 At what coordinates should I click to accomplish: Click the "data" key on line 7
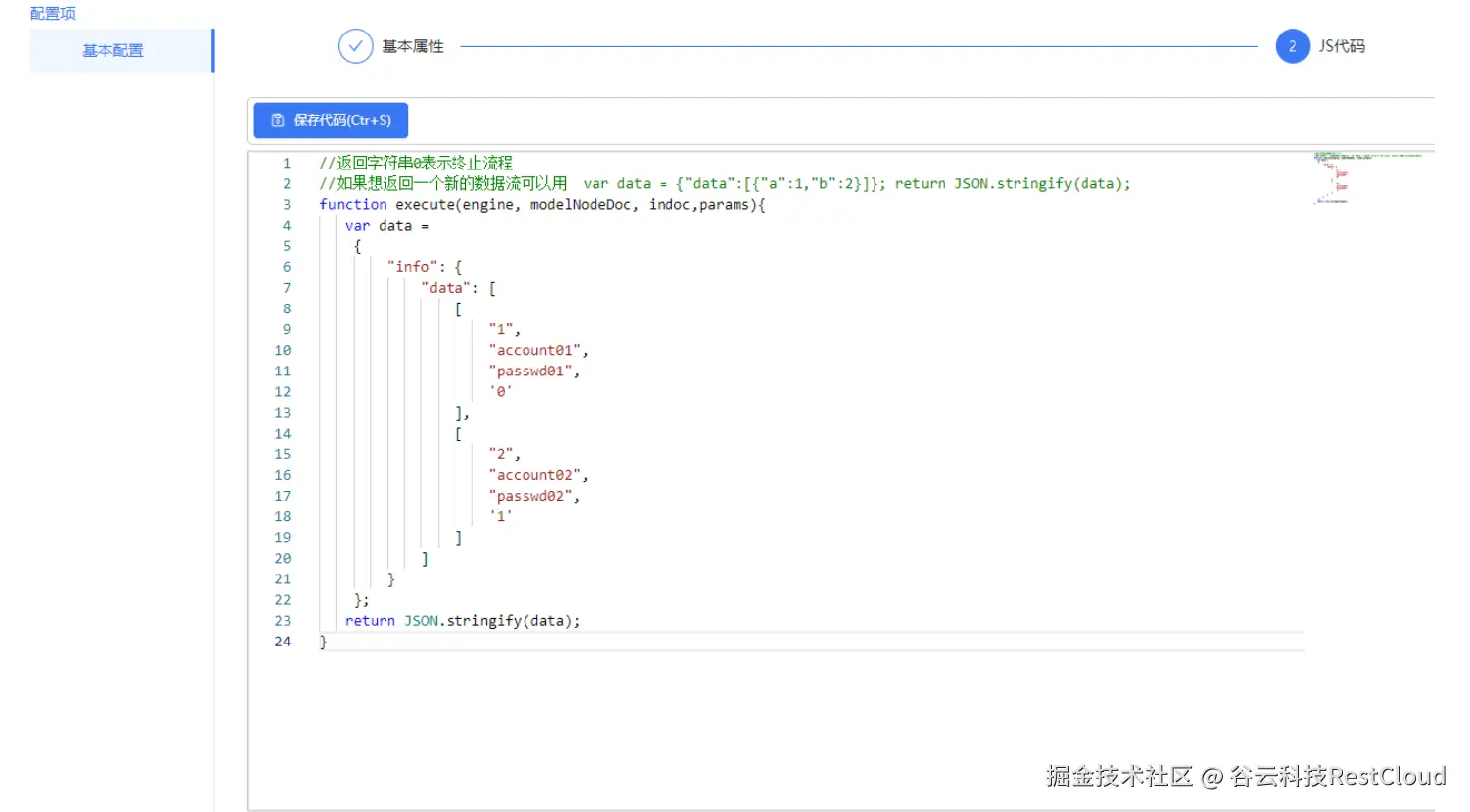(449, 288)
